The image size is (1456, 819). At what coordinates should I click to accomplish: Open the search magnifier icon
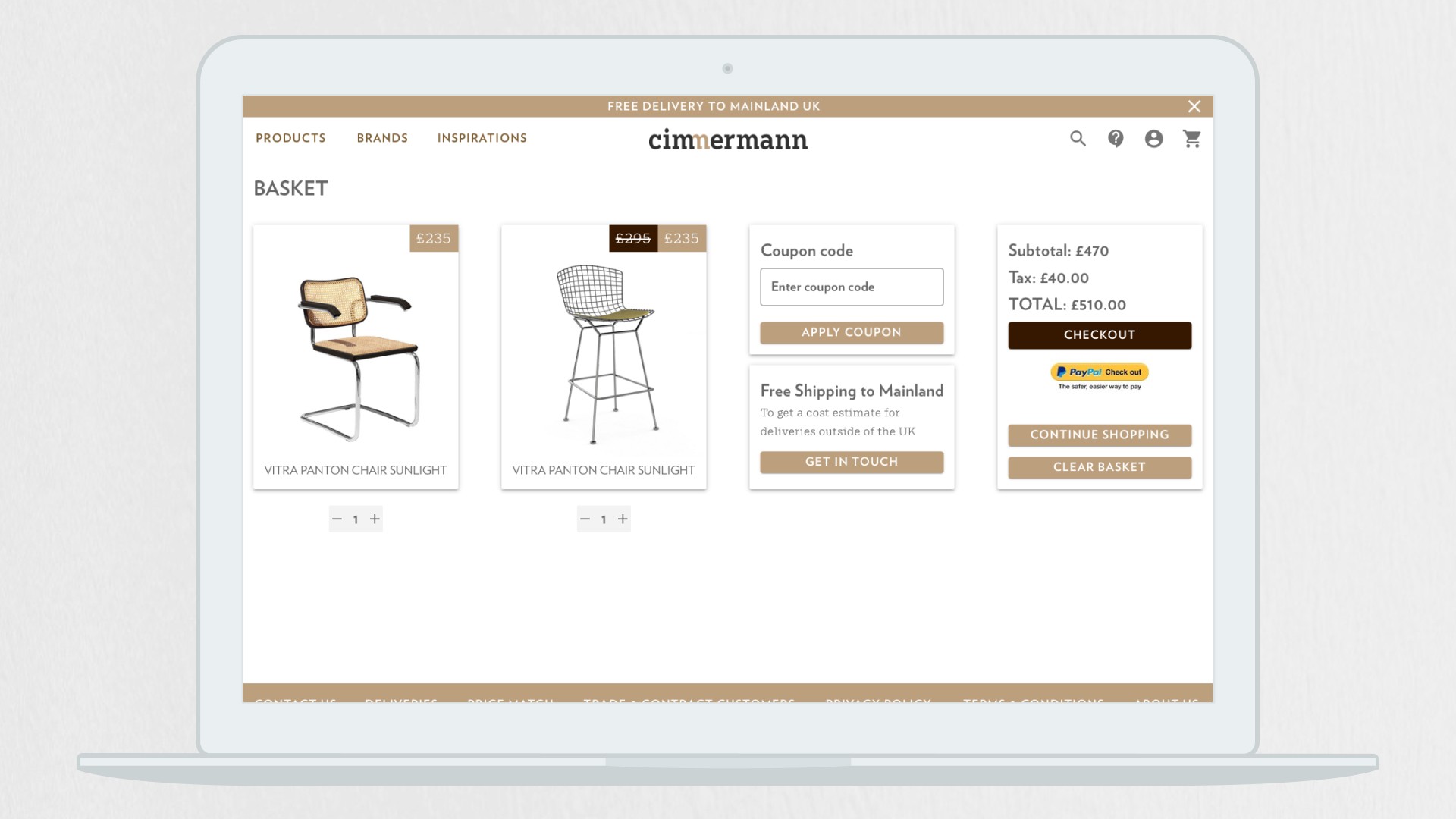pyautogui.click(x=1078, y=139)
